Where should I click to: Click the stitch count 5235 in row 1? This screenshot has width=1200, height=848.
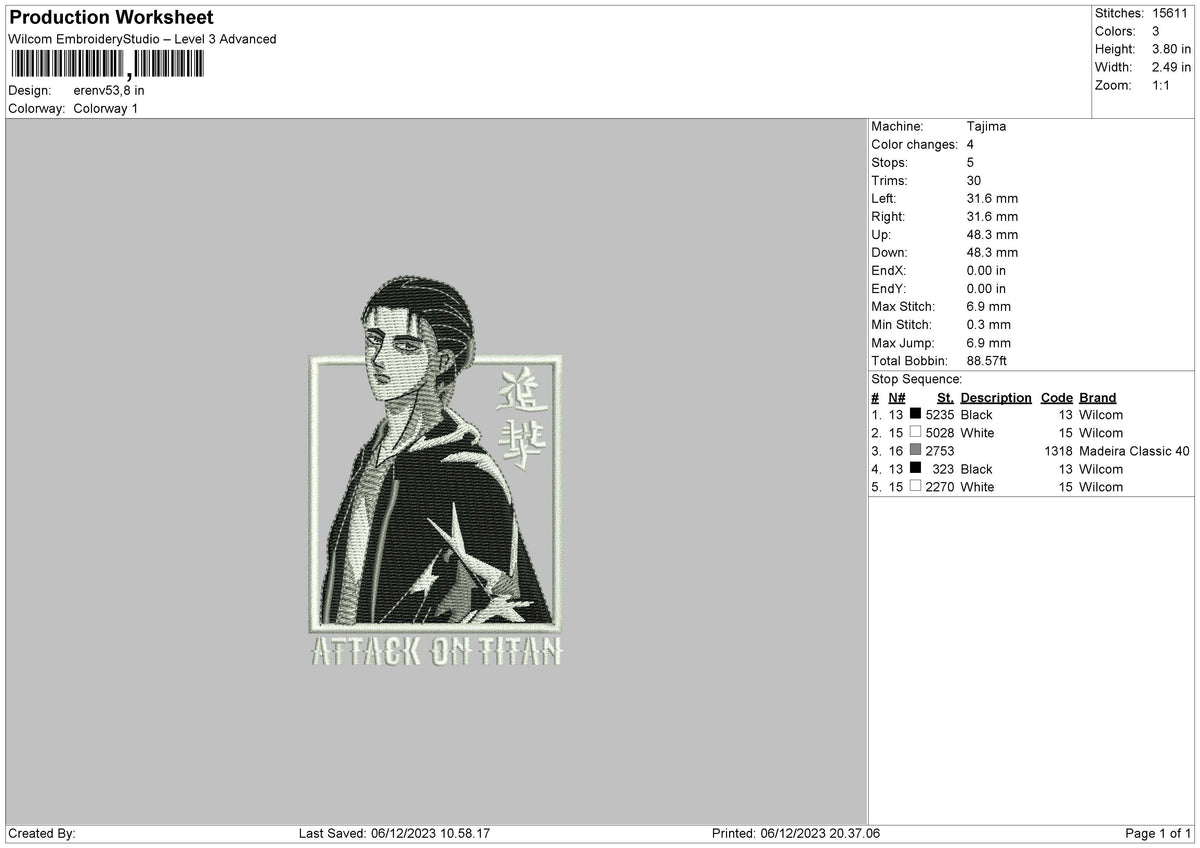tap(940, 415)
